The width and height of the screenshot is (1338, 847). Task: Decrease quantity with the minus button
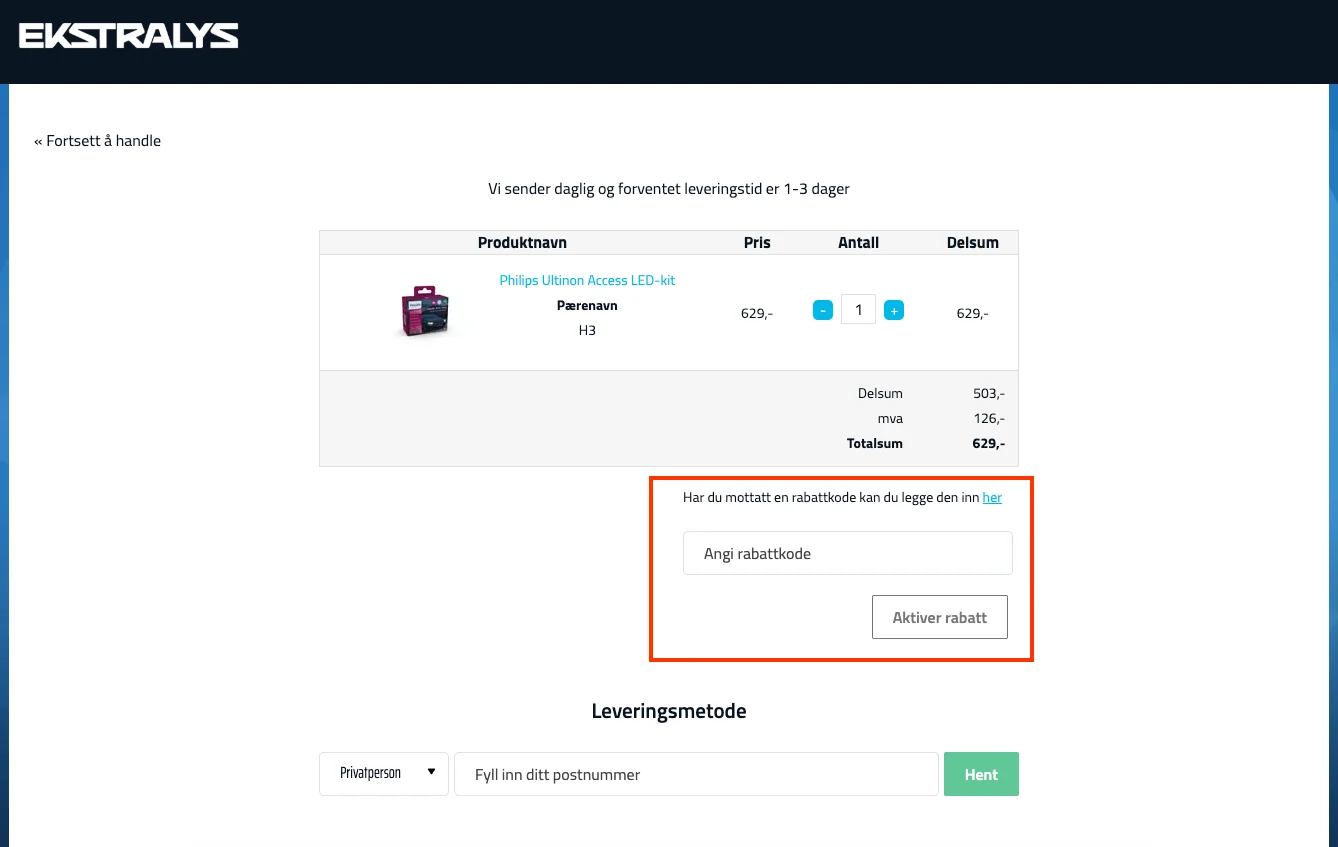pos(823,310)
